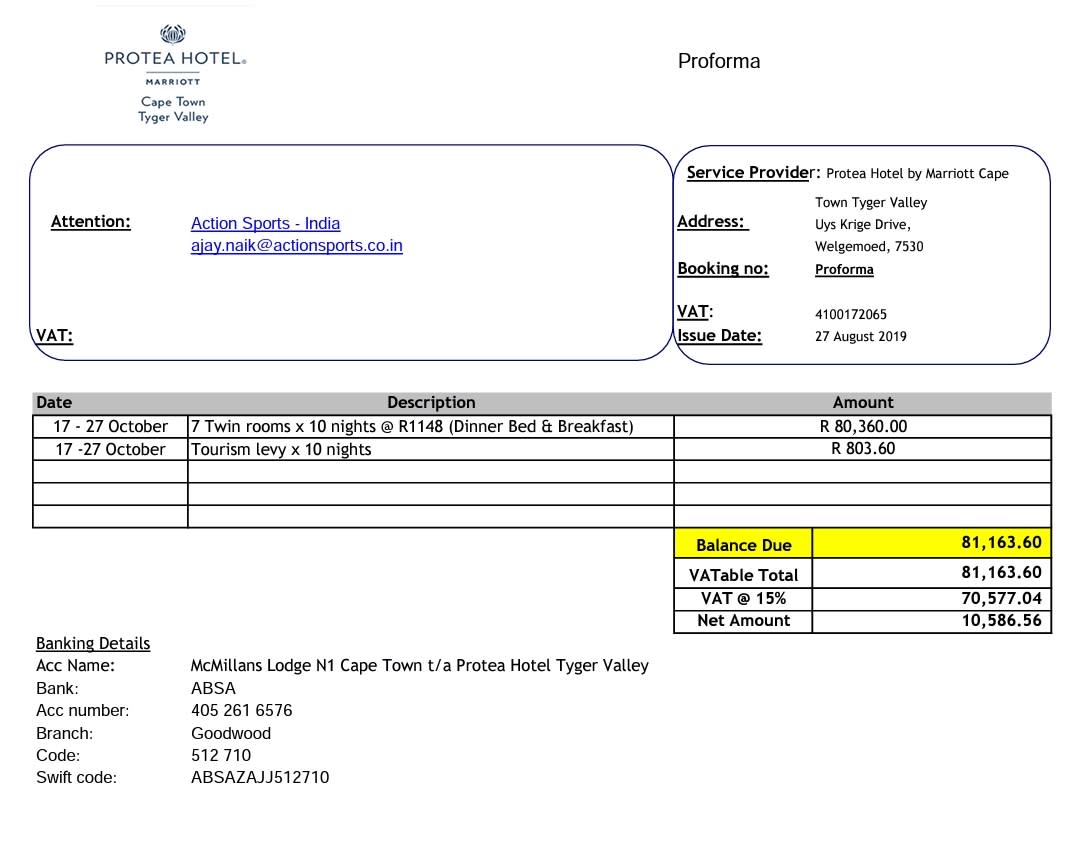Select the 7 Twin rooms description cell

pos(430,426)
